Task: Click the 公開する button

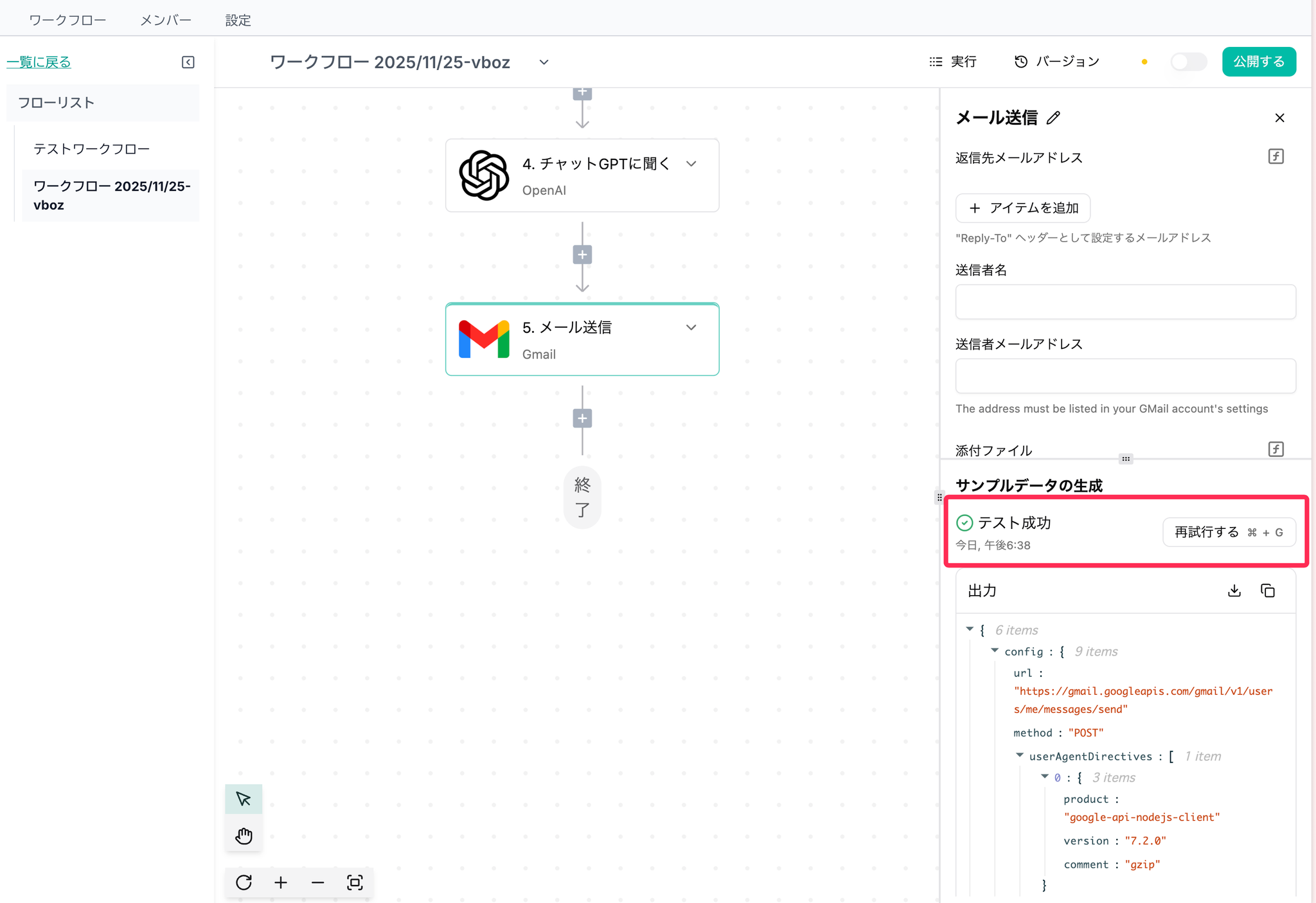Action: pyautogui.click(x=1258, y=62)
